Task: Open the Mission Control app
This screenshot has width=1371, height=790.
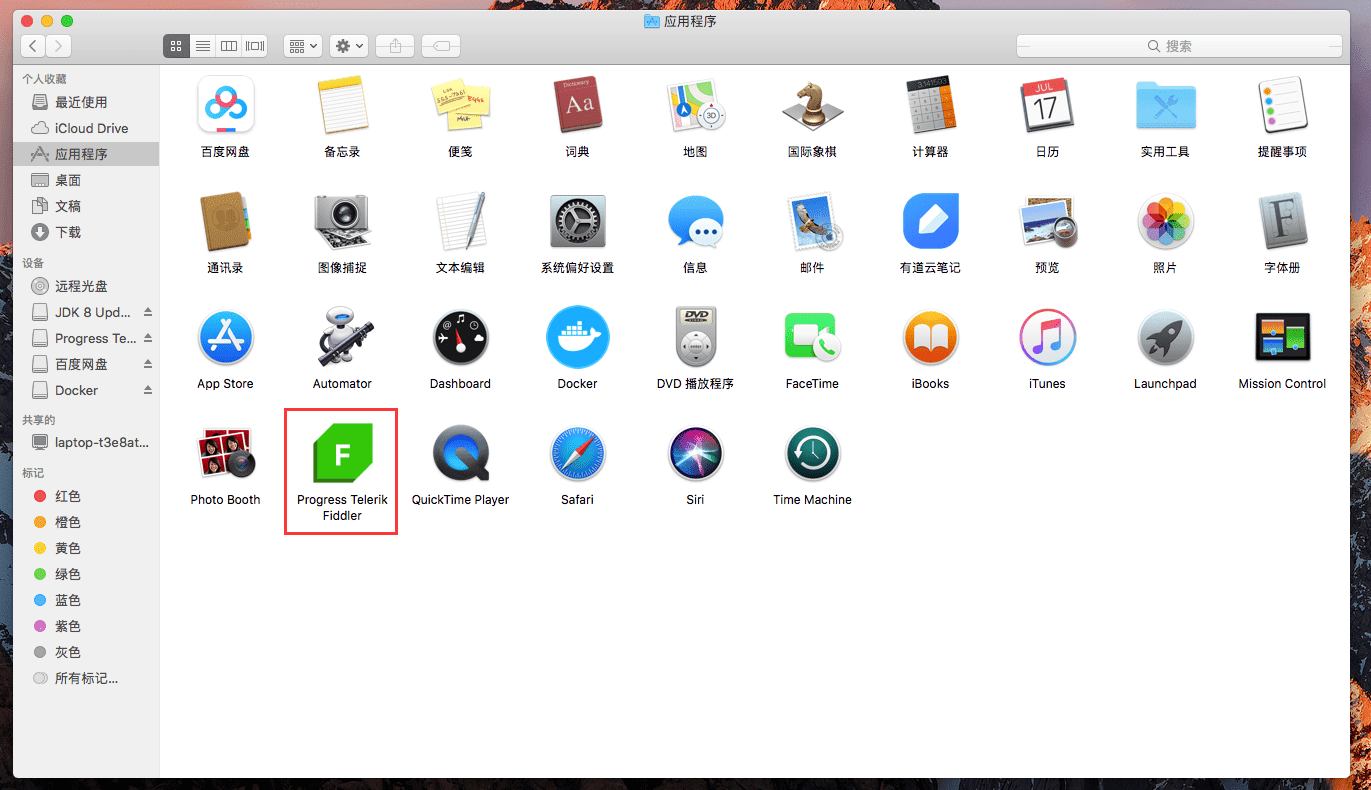Action: click(x=1282, y=337)
